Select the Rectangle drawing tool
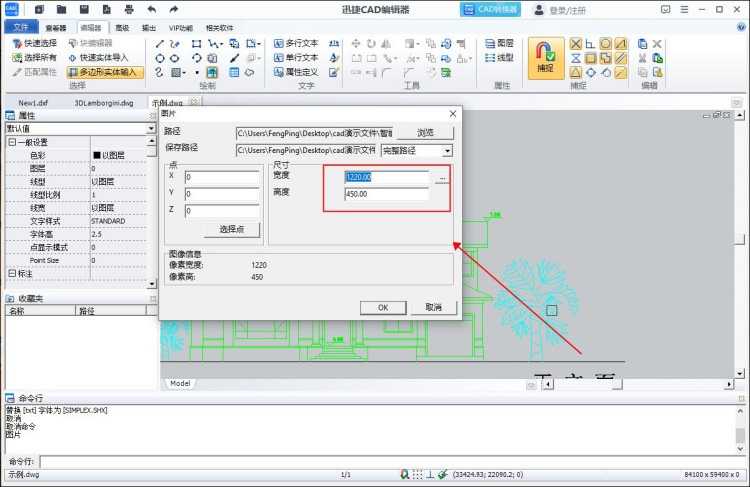750x487 pixels. (x=196, y=44)
